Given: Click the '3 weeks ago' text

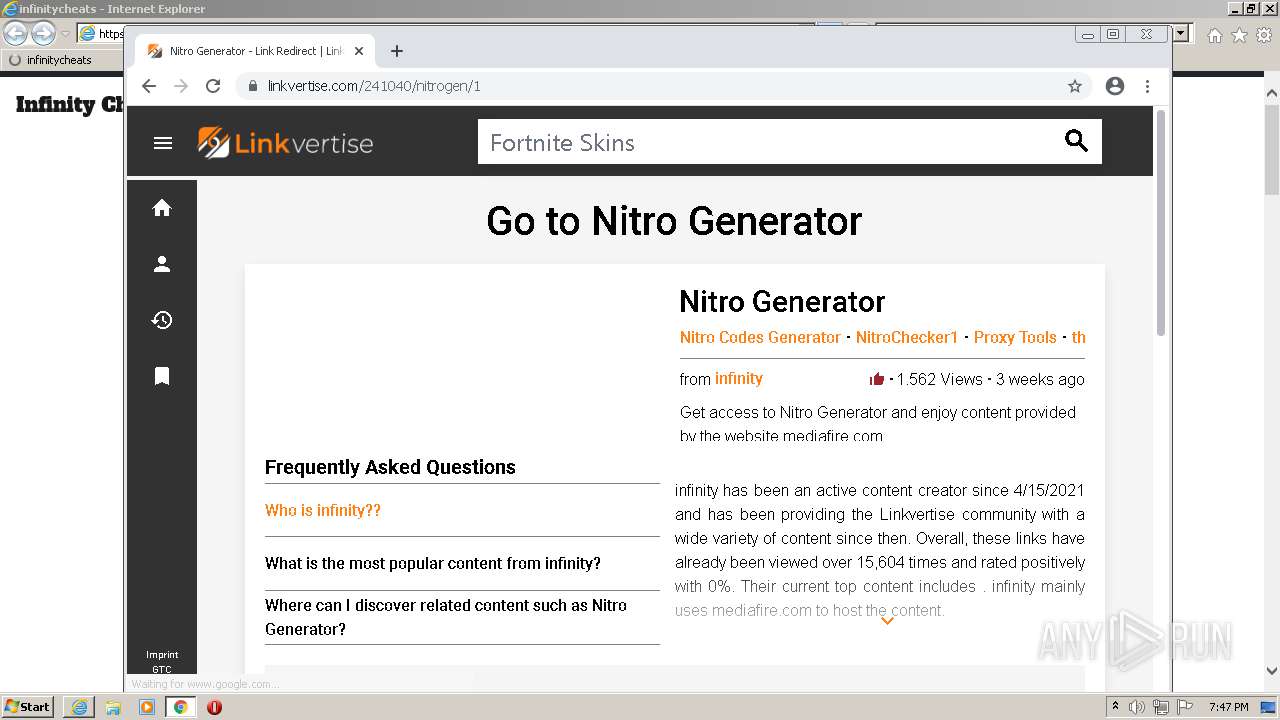Looking at the screenshot, I should click(x=1040, y=379).
